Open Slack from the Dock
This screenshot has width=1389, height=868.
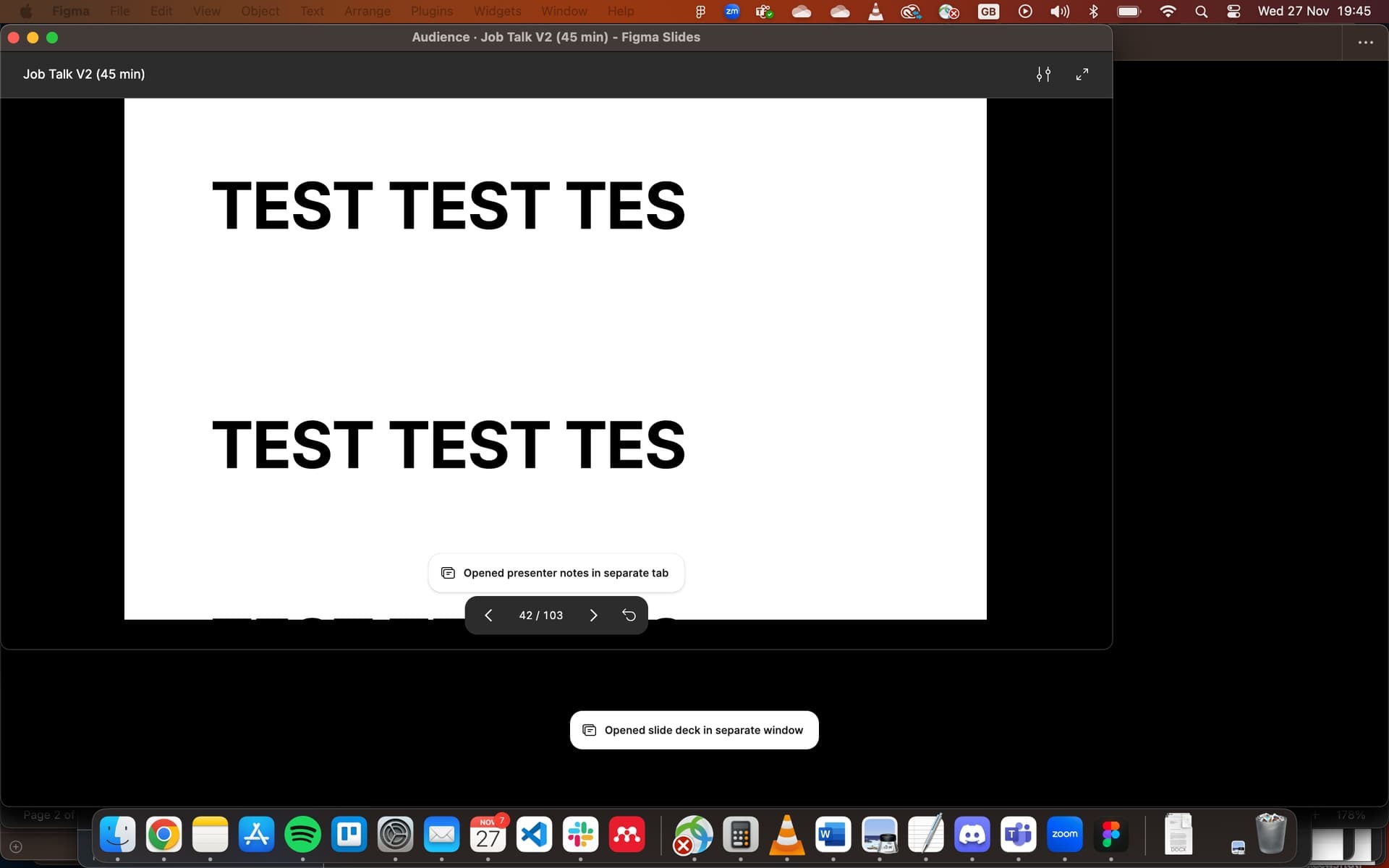coord(581,835)
